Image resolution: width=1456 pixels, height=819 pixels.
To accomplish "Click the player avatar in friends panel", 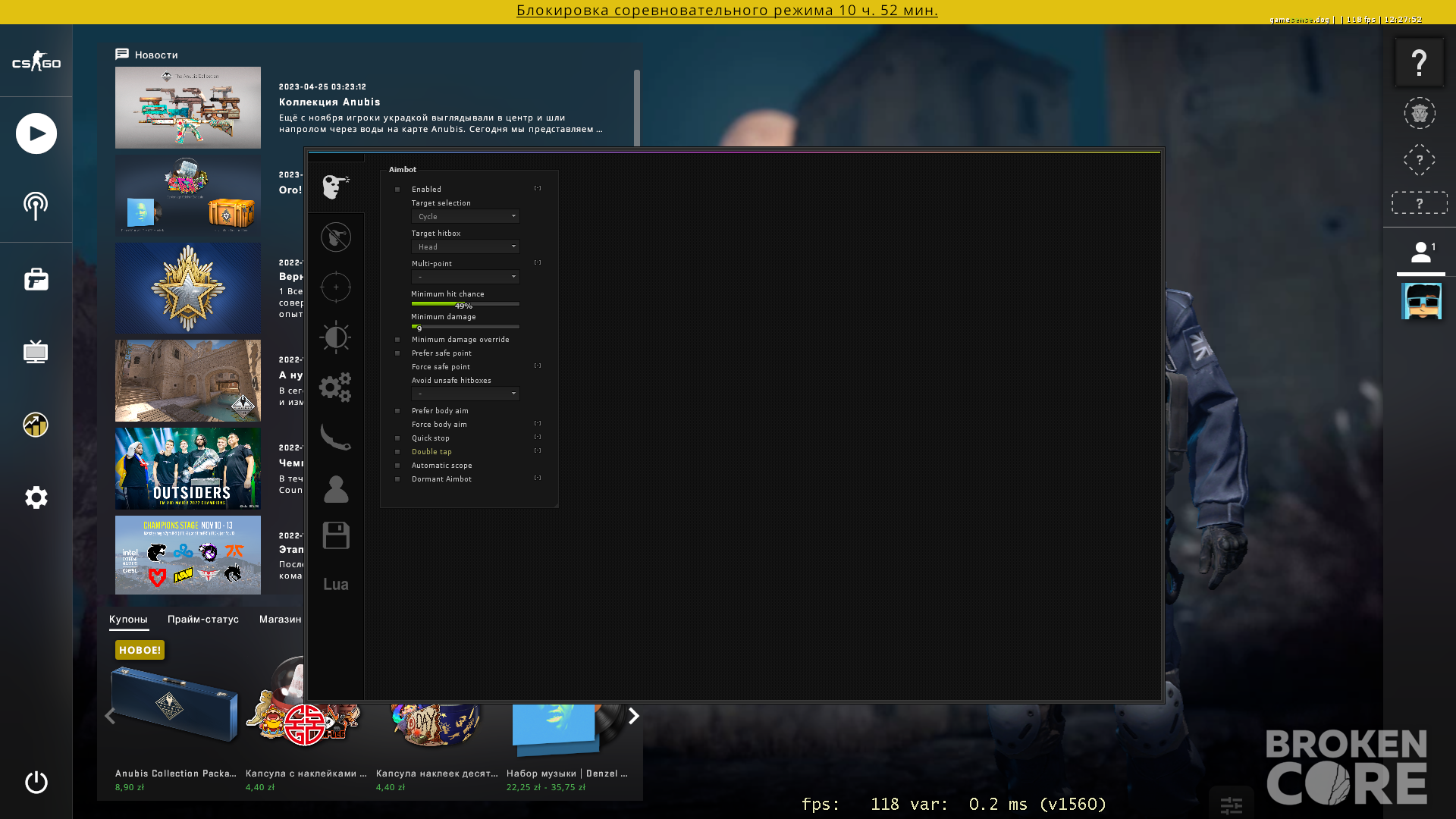I will click(1421, 301).
